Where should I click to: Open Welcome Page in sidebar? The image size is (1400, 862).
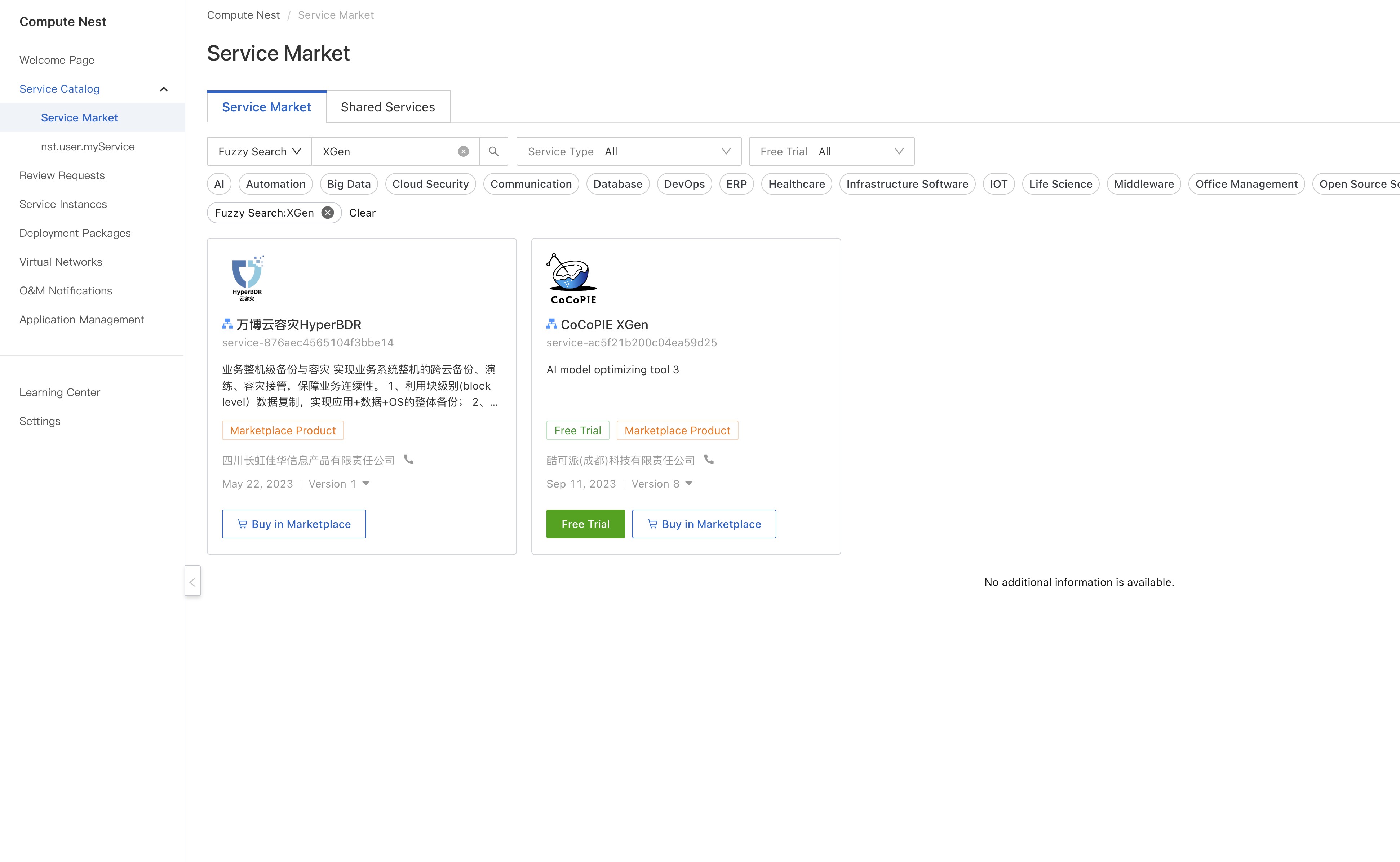coord(57,60)
